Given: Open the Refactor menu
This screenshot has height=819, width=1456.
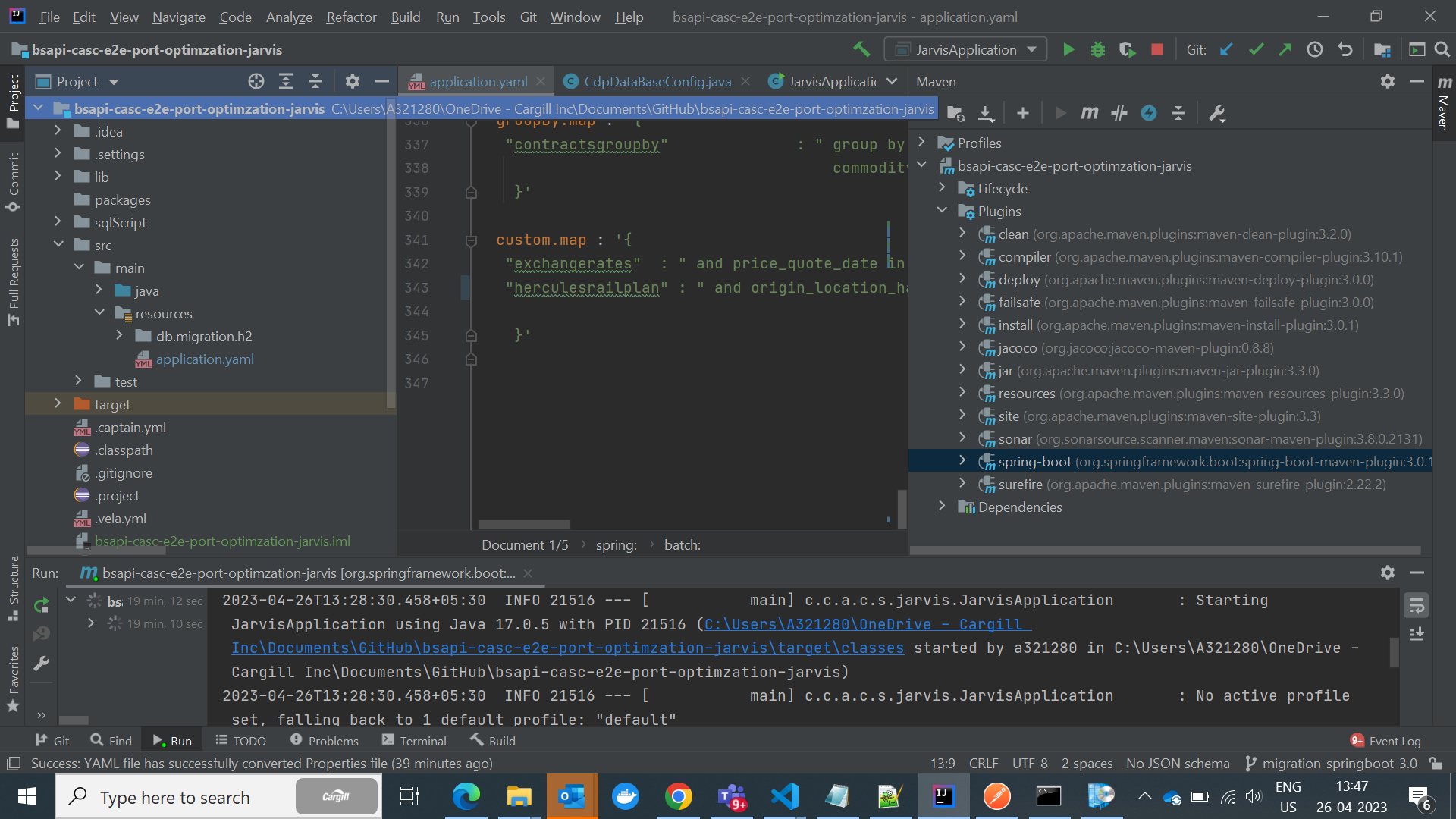Looking at the screenshot, I should tap(351, 17).
